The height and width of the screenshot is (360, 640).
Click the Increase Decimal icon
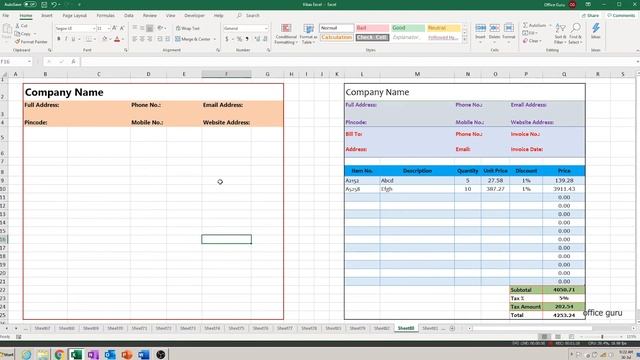tap(257, 39)
